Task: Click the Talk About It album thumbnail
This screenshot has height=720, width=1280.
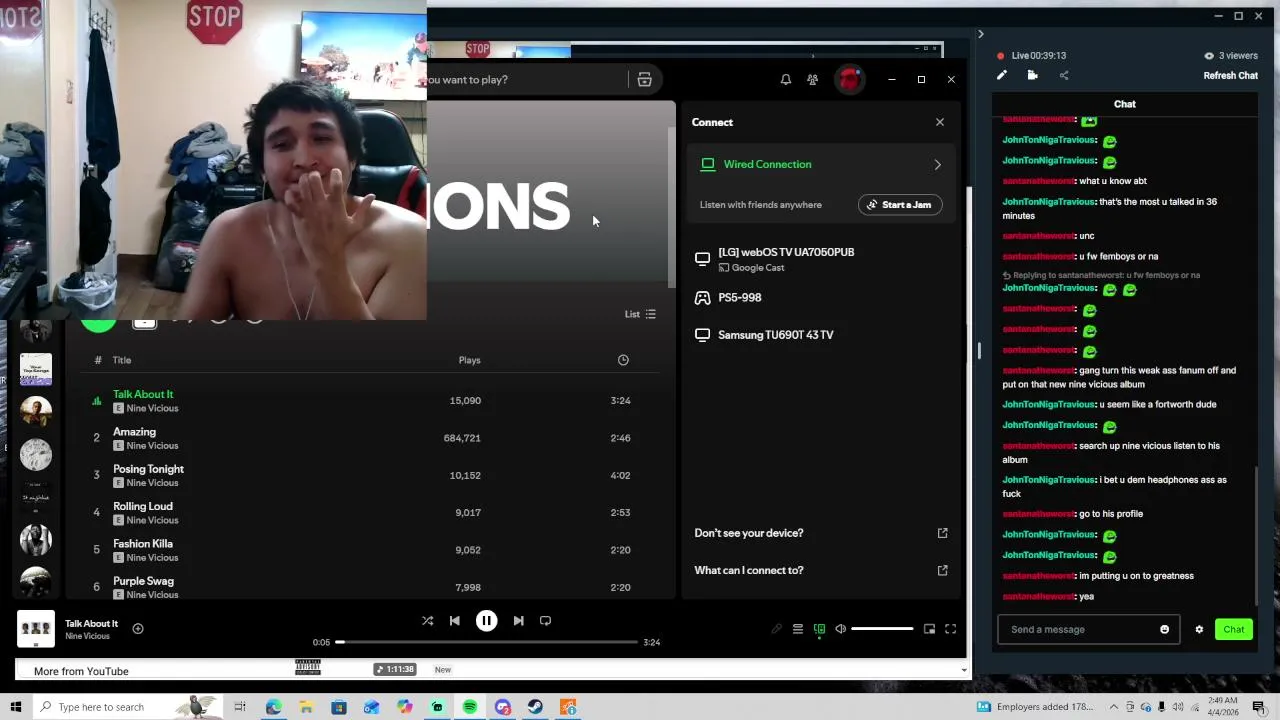Action: click(36, 629)
